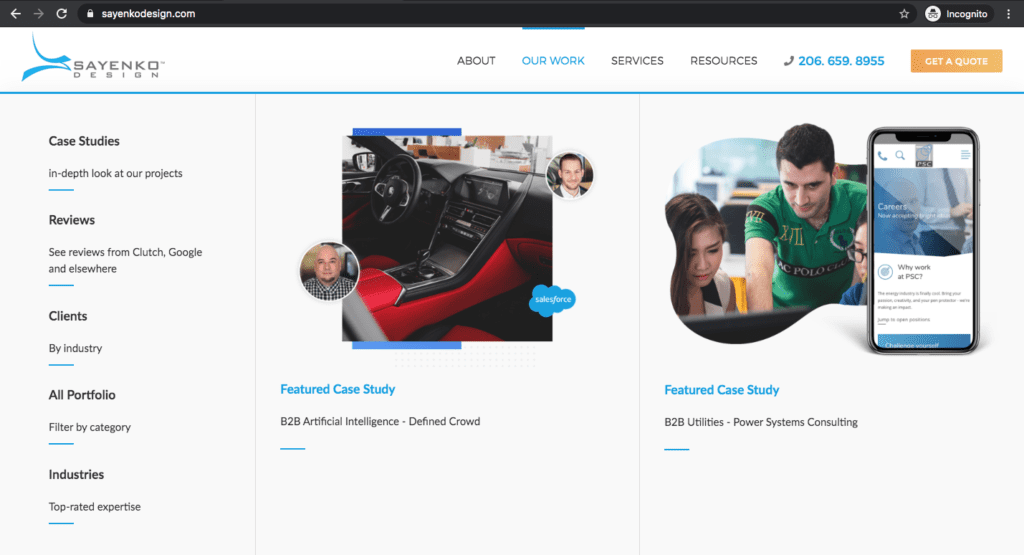Open the Resources menu
Screen dimensions: 1024x555
(723, 61)
